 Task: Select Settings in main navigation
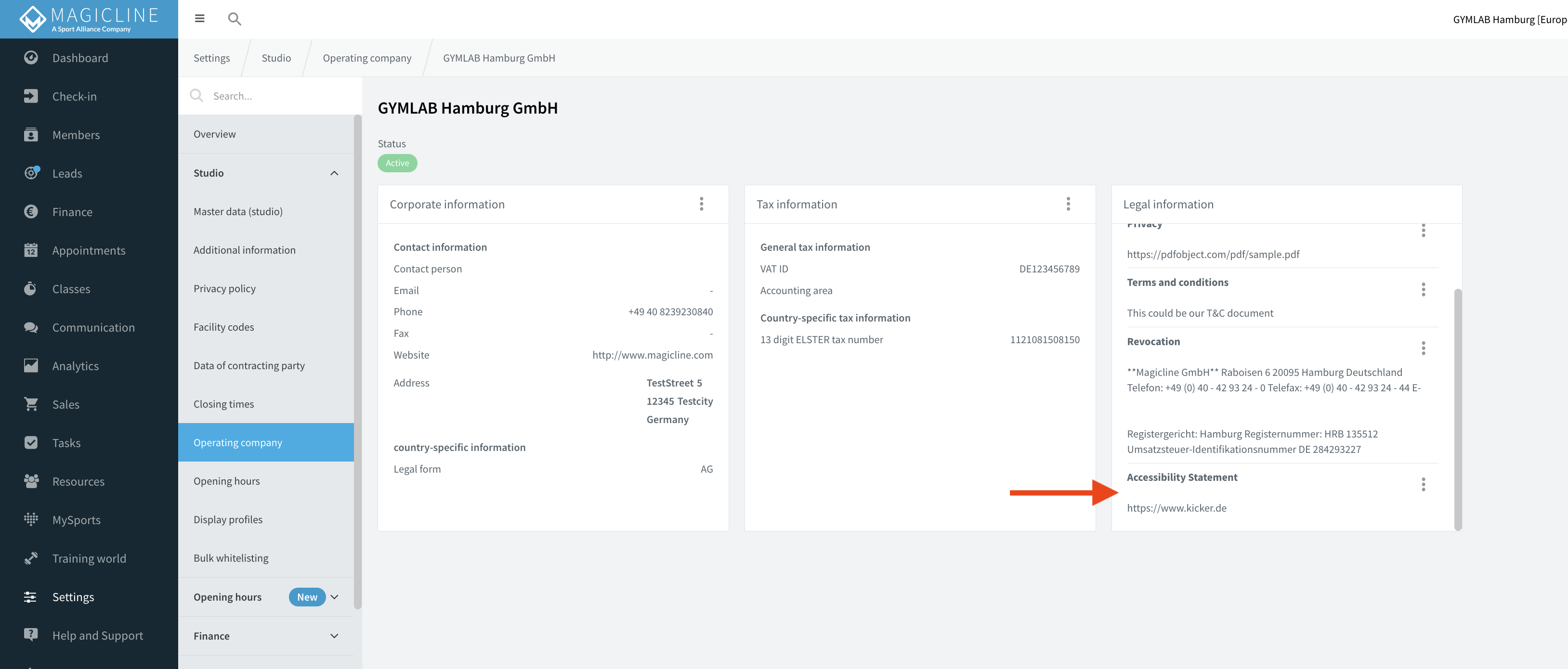point(89,597)
